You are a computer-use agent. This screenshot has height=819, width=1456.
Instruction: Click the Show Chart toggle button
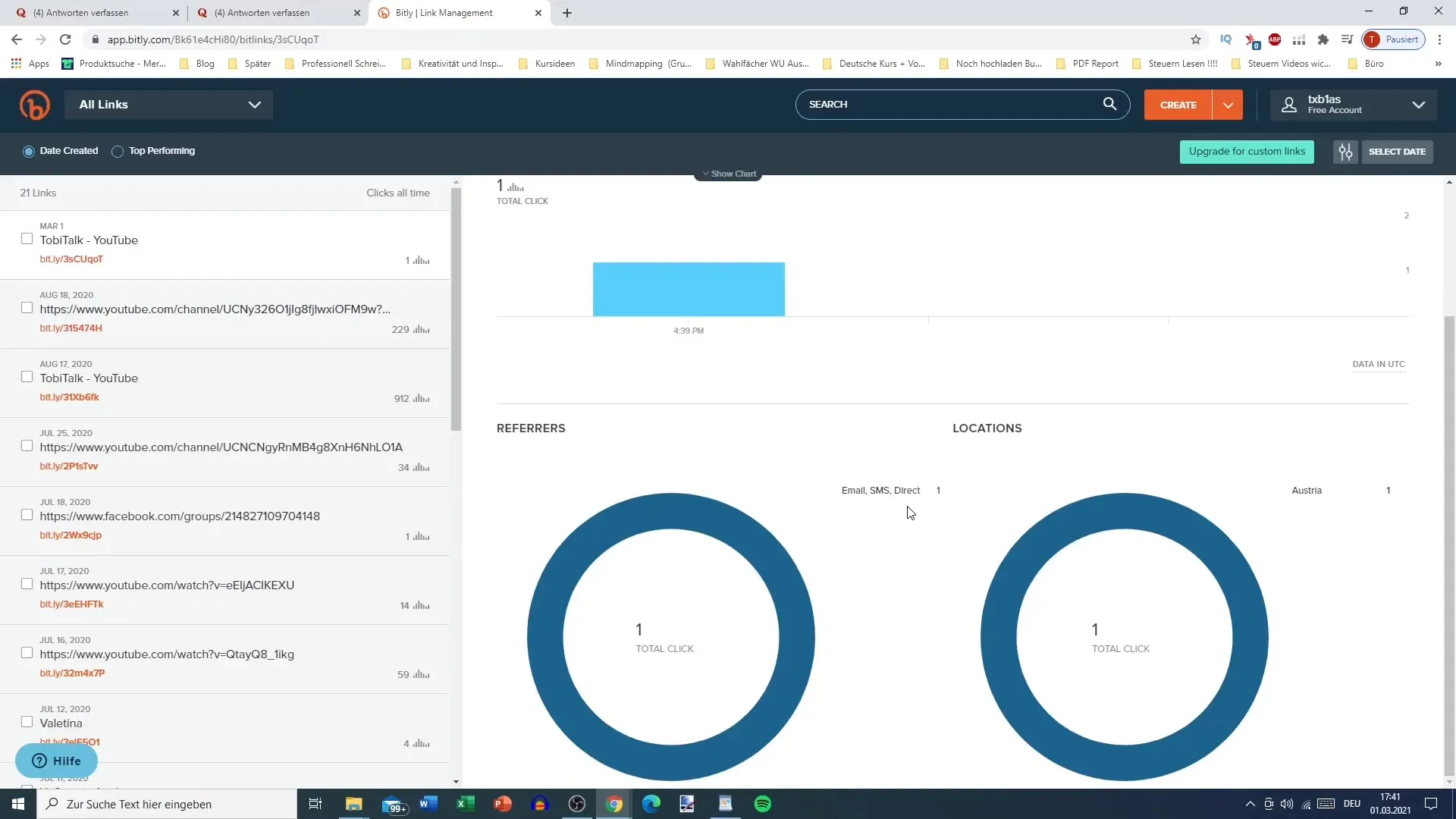(729, 173)
